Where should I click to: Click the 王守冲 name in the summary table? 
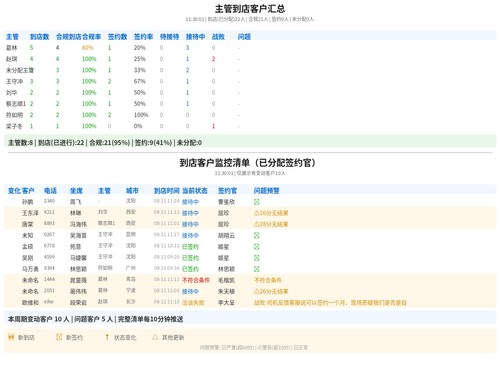14,81
